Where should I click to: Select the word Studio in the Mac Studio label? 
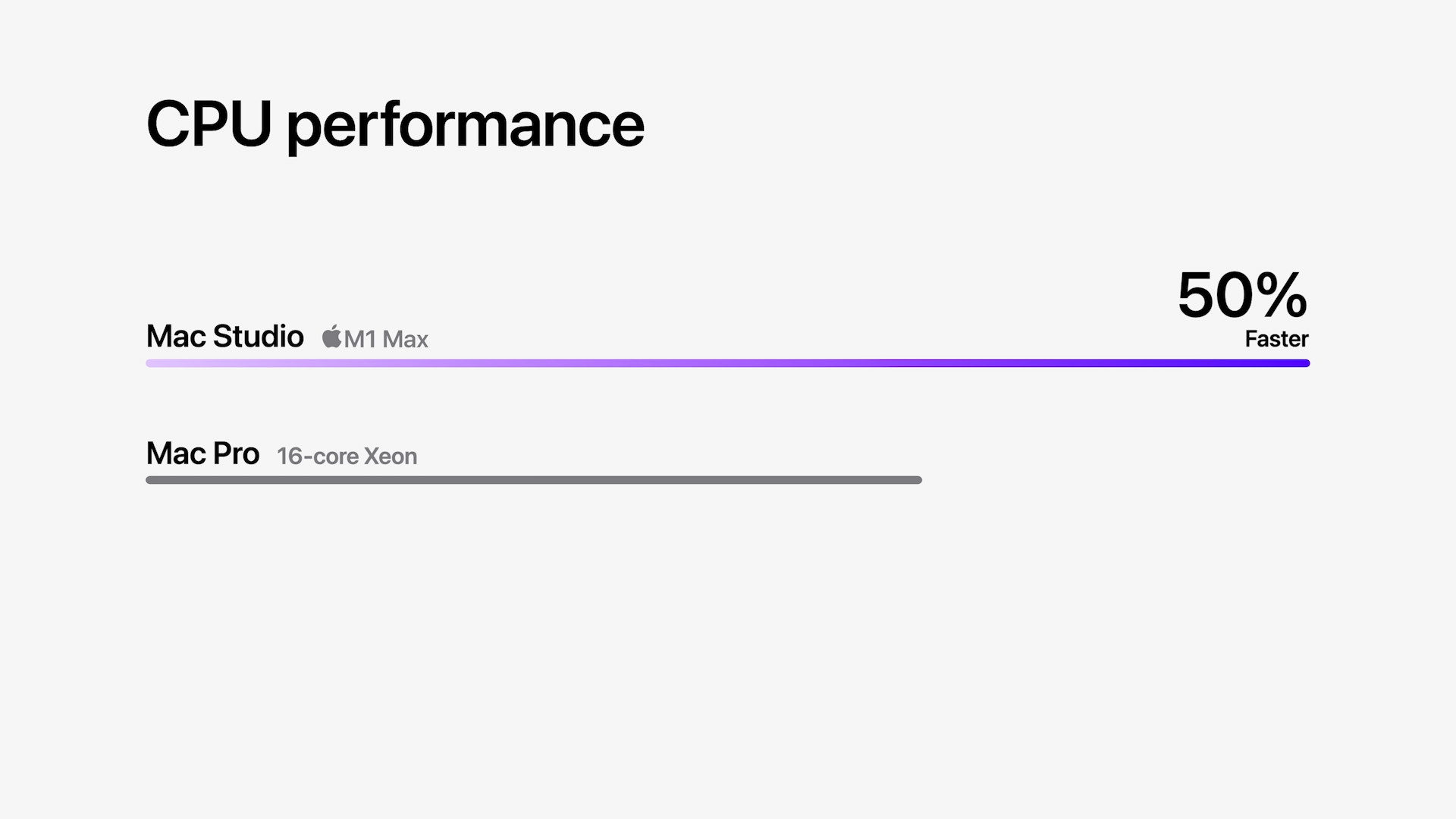[x=258, y=337]
